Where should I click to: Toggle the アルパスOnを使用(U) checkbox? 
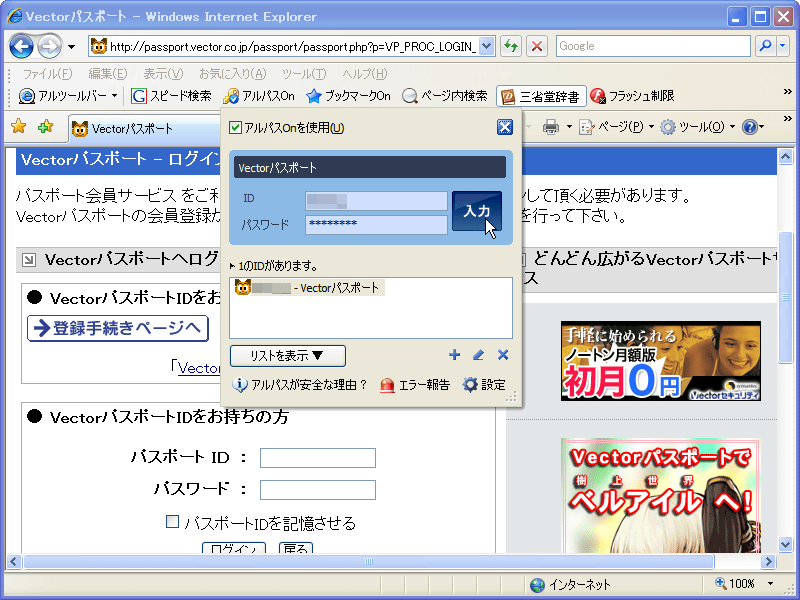click(235, 128)
